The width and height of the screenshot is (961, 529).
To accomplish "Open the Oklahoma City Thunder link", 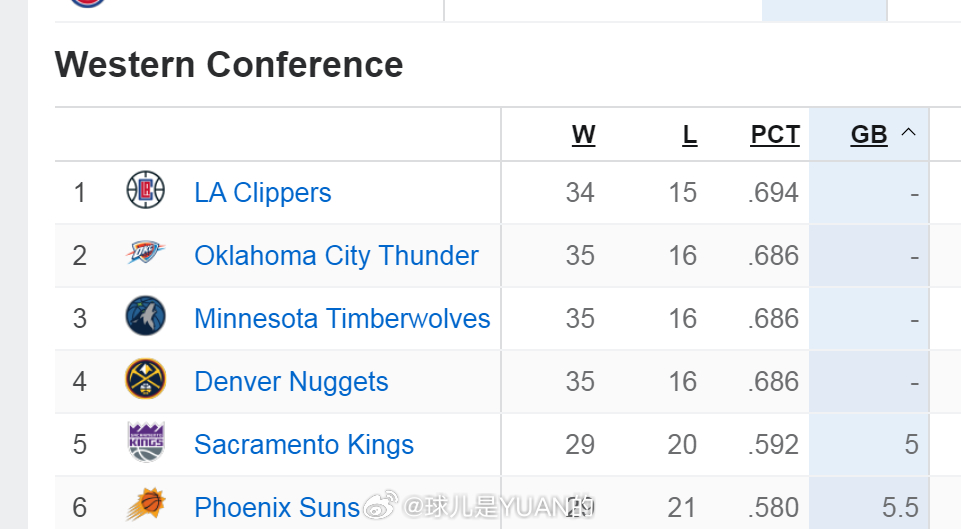I will (336, 256).
